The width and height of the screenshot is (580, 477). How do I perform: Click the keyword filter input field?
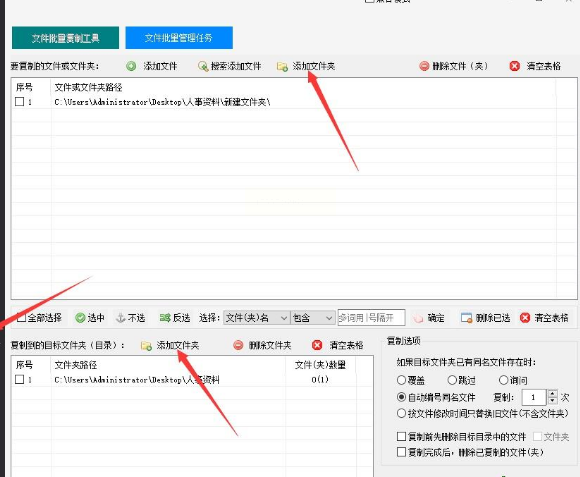coord(371,318)
